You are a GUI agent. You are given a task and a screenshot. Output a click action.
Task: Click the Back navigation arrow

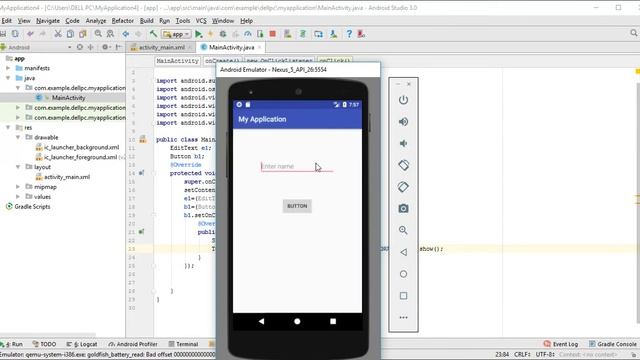pos(126,34)
